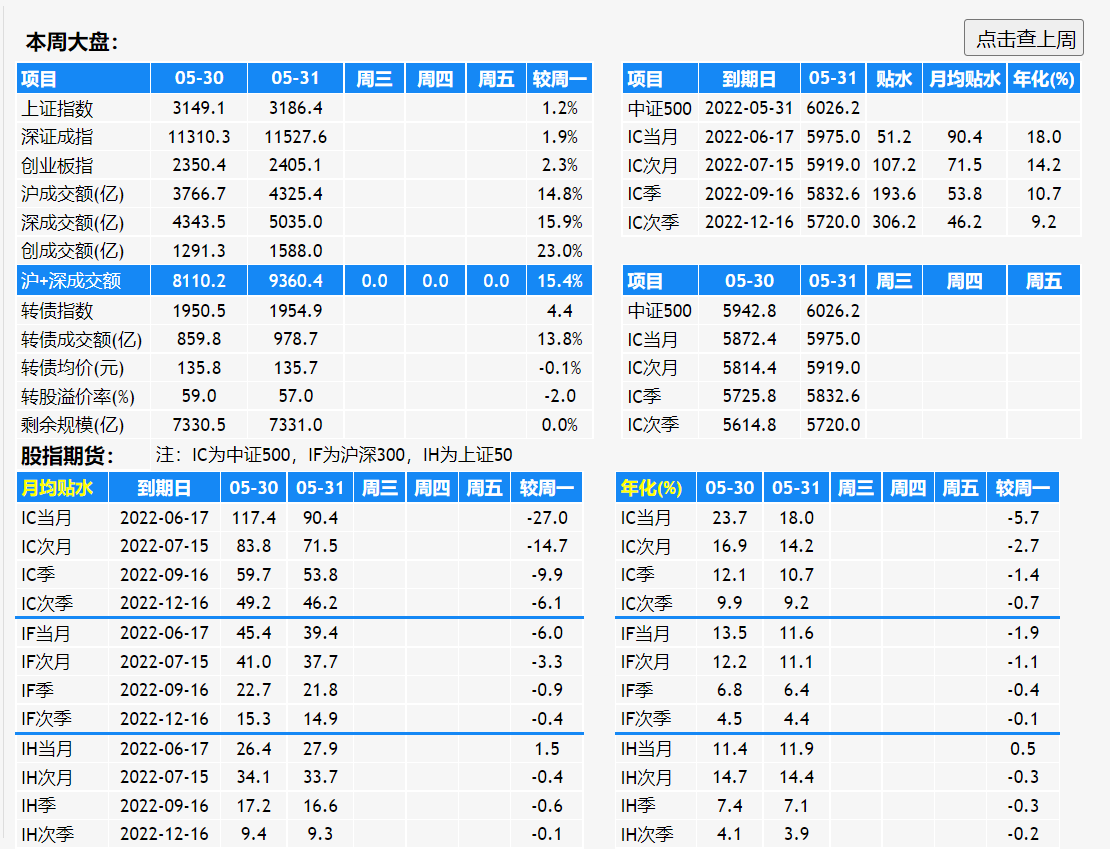This screenshot has width=1110, height=849.
Task: Click the 月均贴水 header in top-right table
Action: (964, 79)
